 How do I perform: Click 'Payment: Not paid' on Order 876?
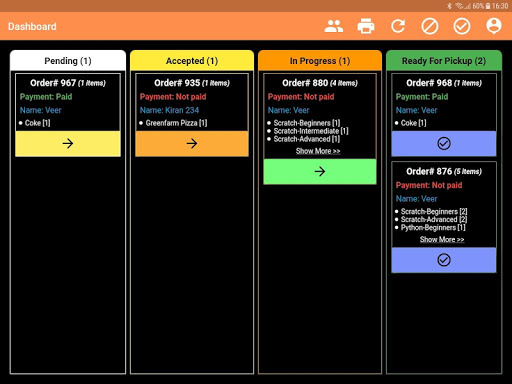click(429, 185)
